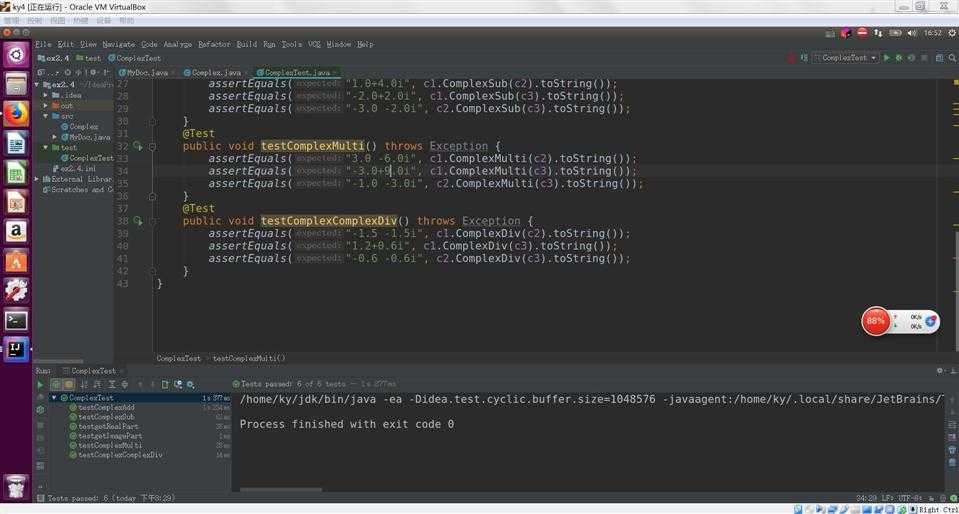
Task: Click the test breadcrumb in navigation bar
Action: click(89, 58)
